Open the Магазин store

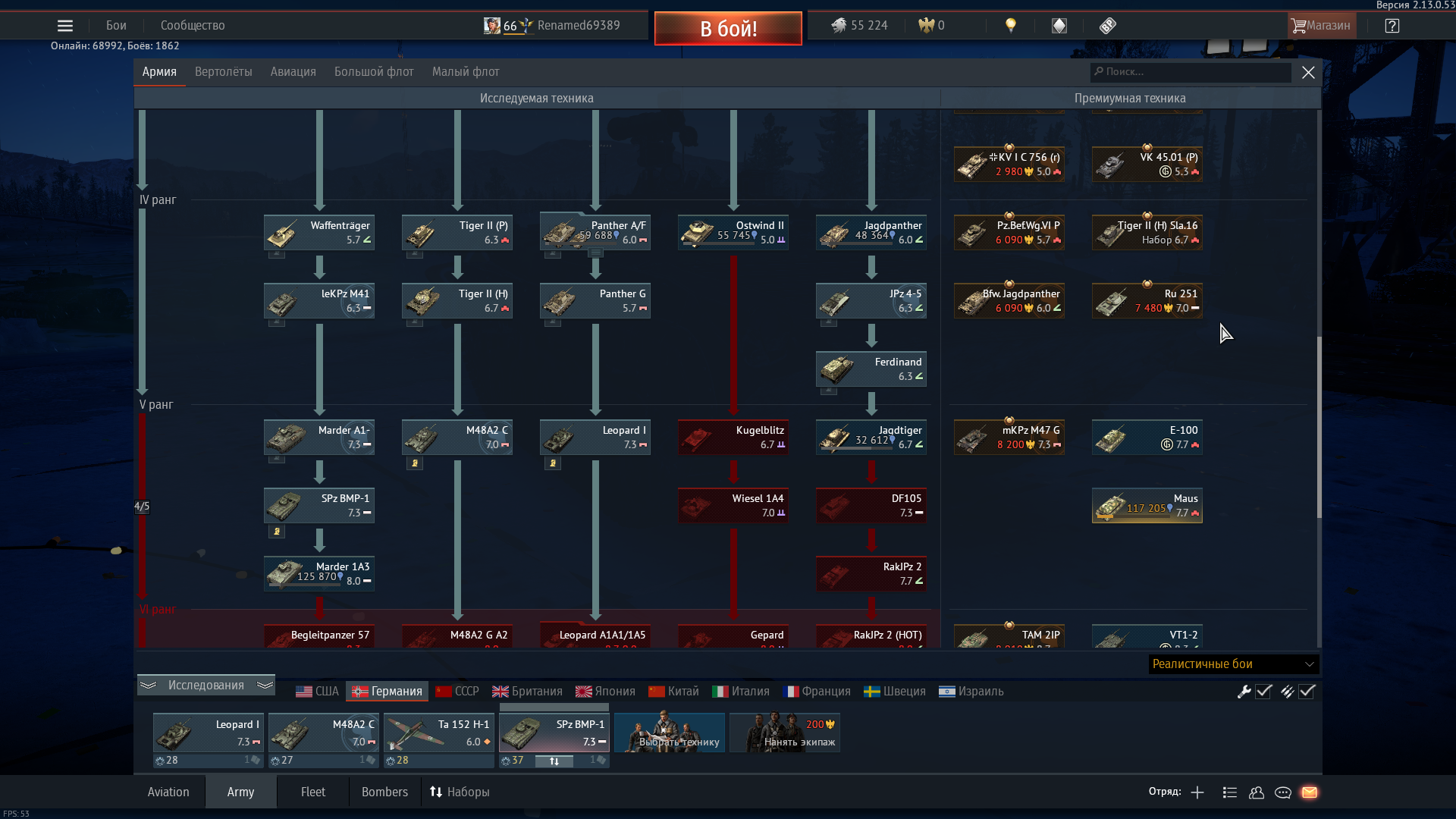1322,26
